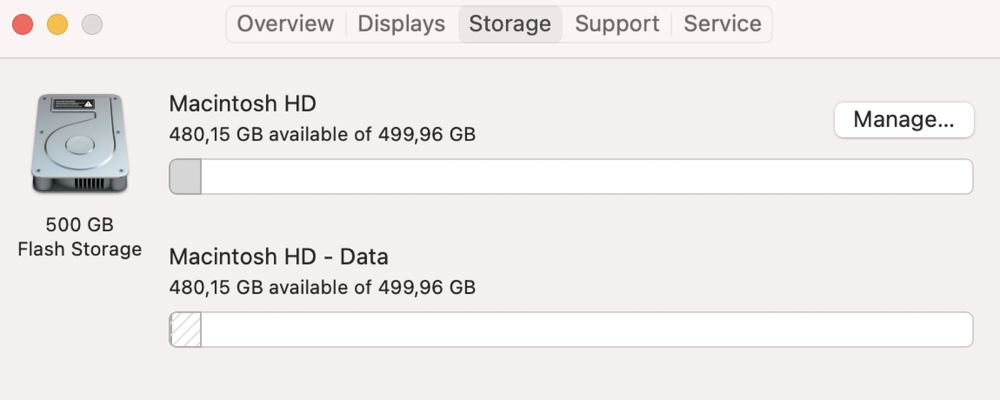Screen dimensions: 1000x400
Task: Close the About This Mac window
Action: [x=22, y=24]
